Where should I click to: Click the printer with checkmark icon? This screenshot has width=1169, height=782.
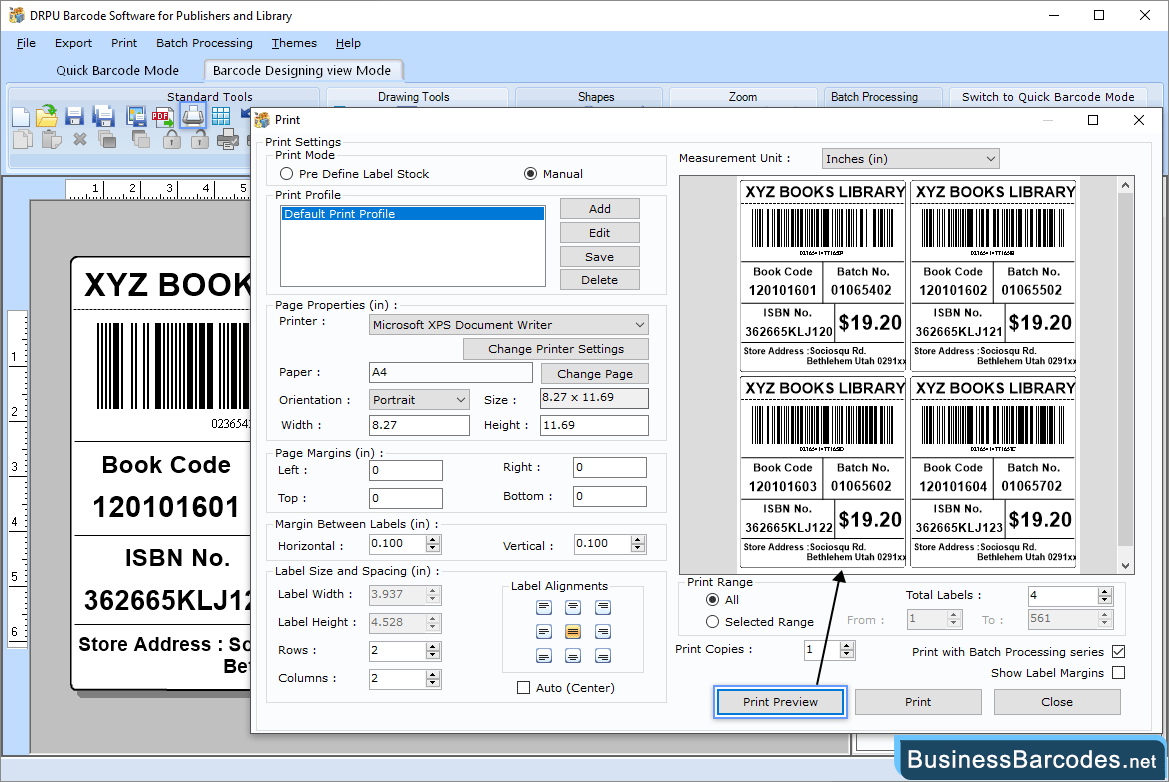pos(227,139)
